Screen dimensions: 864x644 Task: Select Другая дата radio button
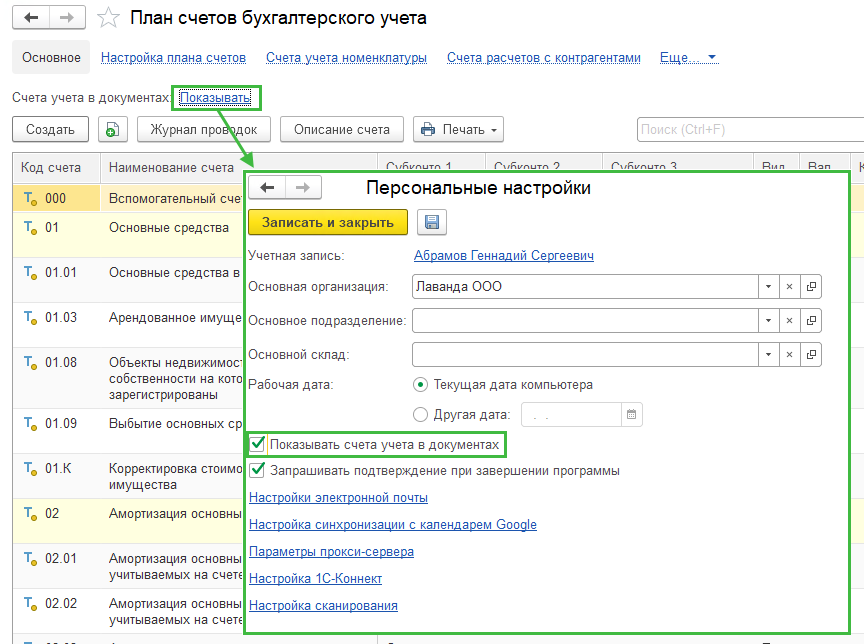(x=420, y=414)
